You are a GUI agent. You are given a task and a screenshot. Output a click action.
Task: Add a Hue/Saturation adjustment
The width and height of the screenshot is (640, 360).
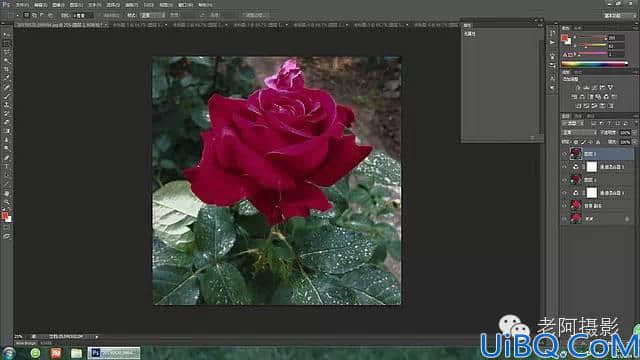(x=574, y=97)
